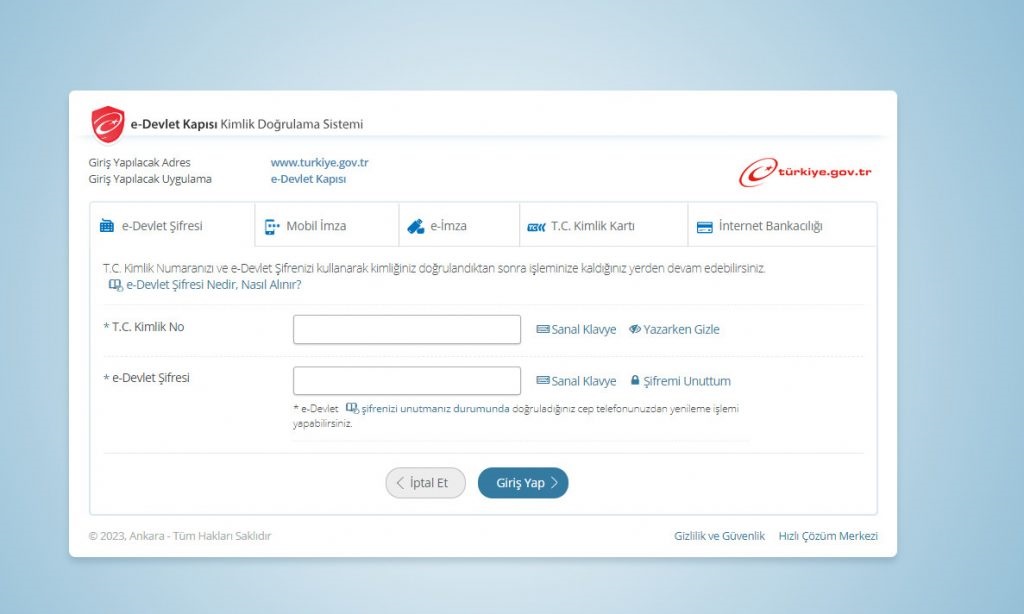
Task: Open the www.turkiye.gov.tr address link
Action: (x=319, y=162)
